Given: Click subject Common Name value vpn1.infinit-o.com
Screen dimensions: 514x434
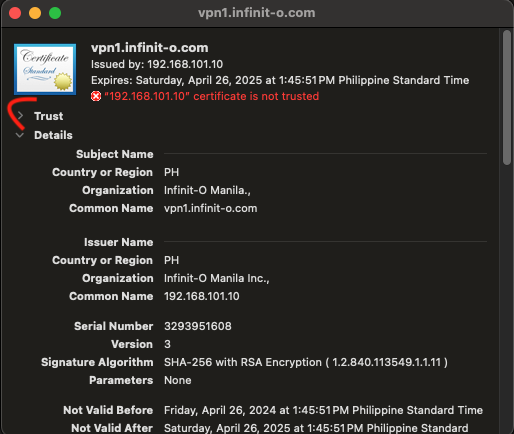Looking at the screenshot, I should pyautogui.click(x=211, y=208).
